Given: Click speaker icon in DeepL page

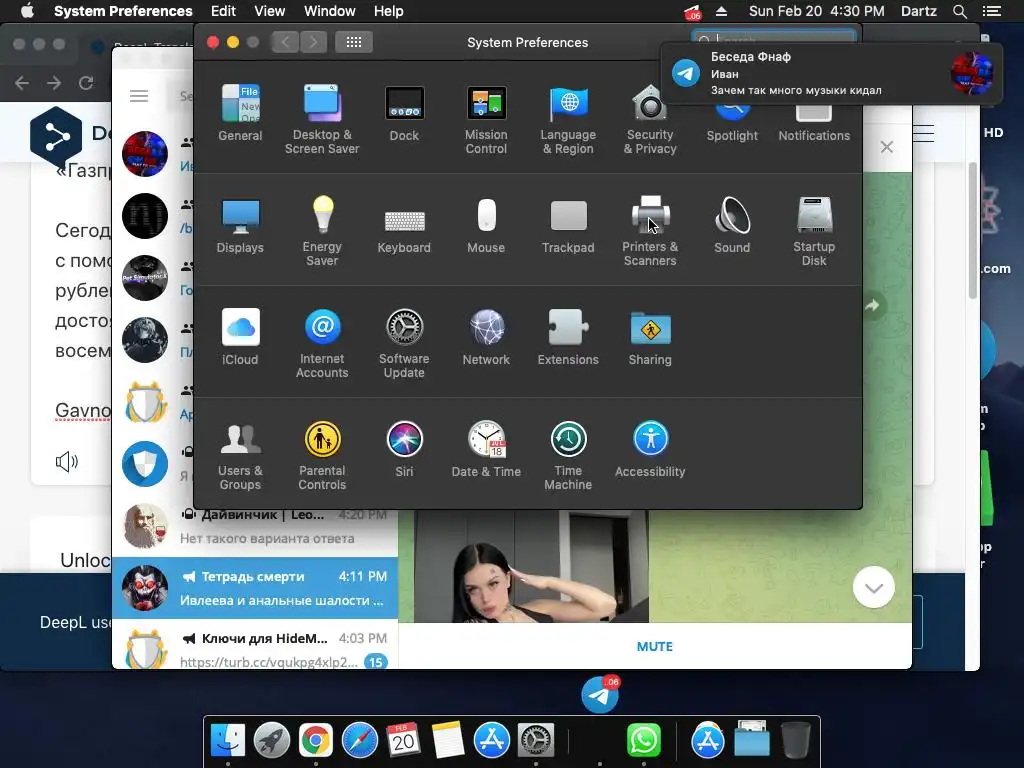Looking at the screenshot, I should click(x=67, y=462).
